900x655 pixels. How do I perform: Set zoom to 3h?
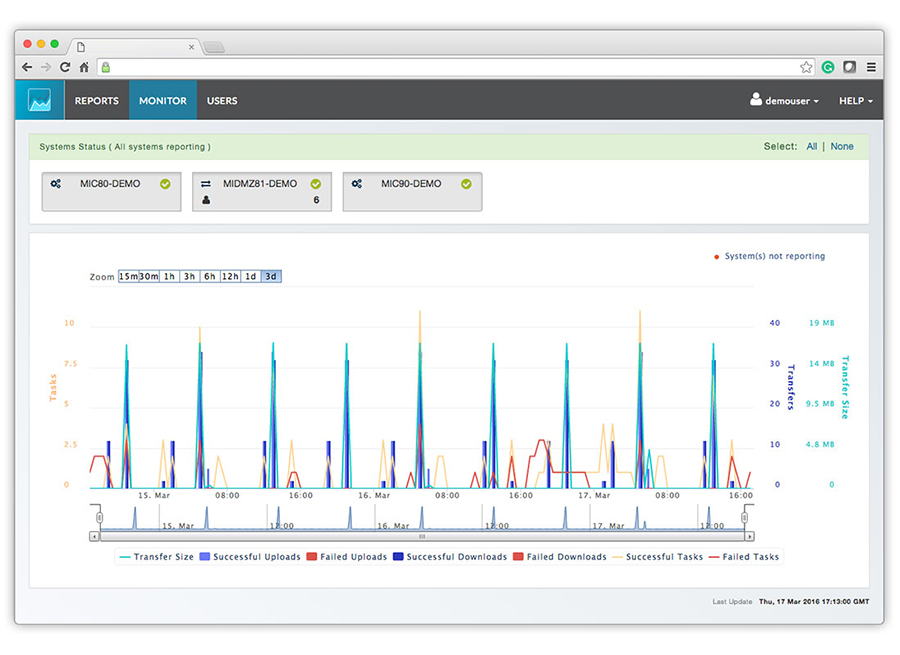tap(189, 276)
